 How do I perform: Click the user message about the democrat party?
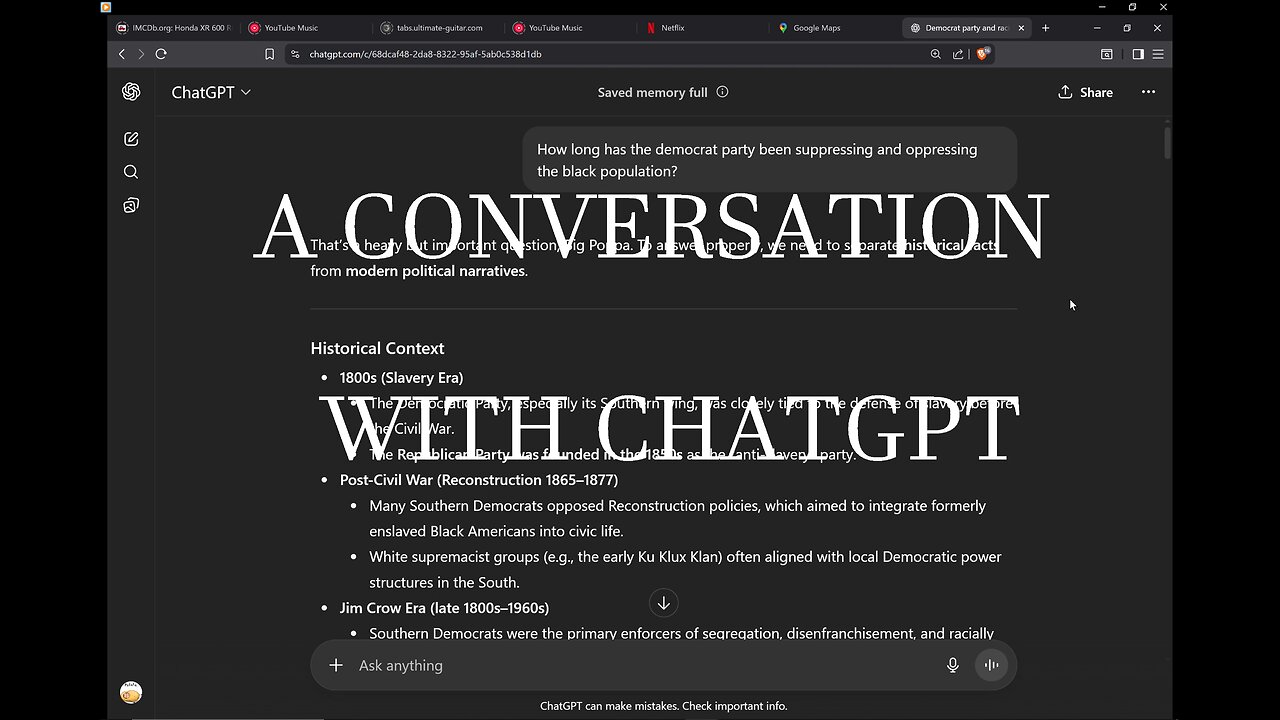[x=770, y=160]
